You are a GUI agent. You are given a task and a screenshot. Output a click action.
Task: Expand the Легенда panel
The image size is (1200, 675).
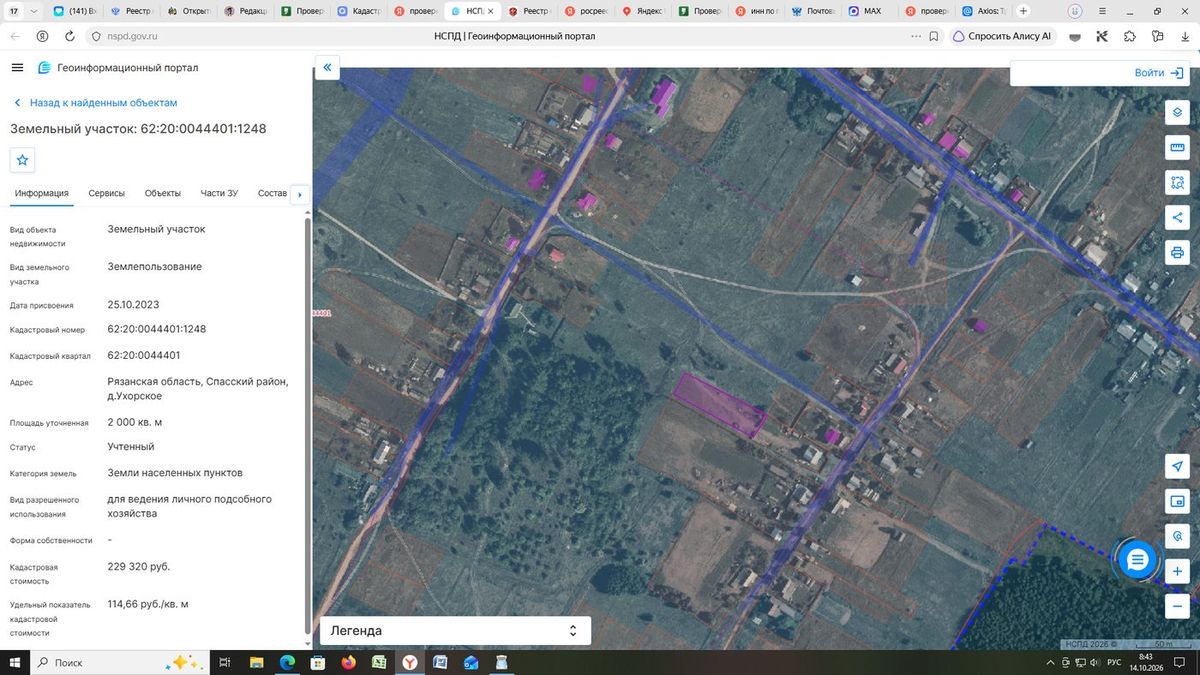(455, 631)
